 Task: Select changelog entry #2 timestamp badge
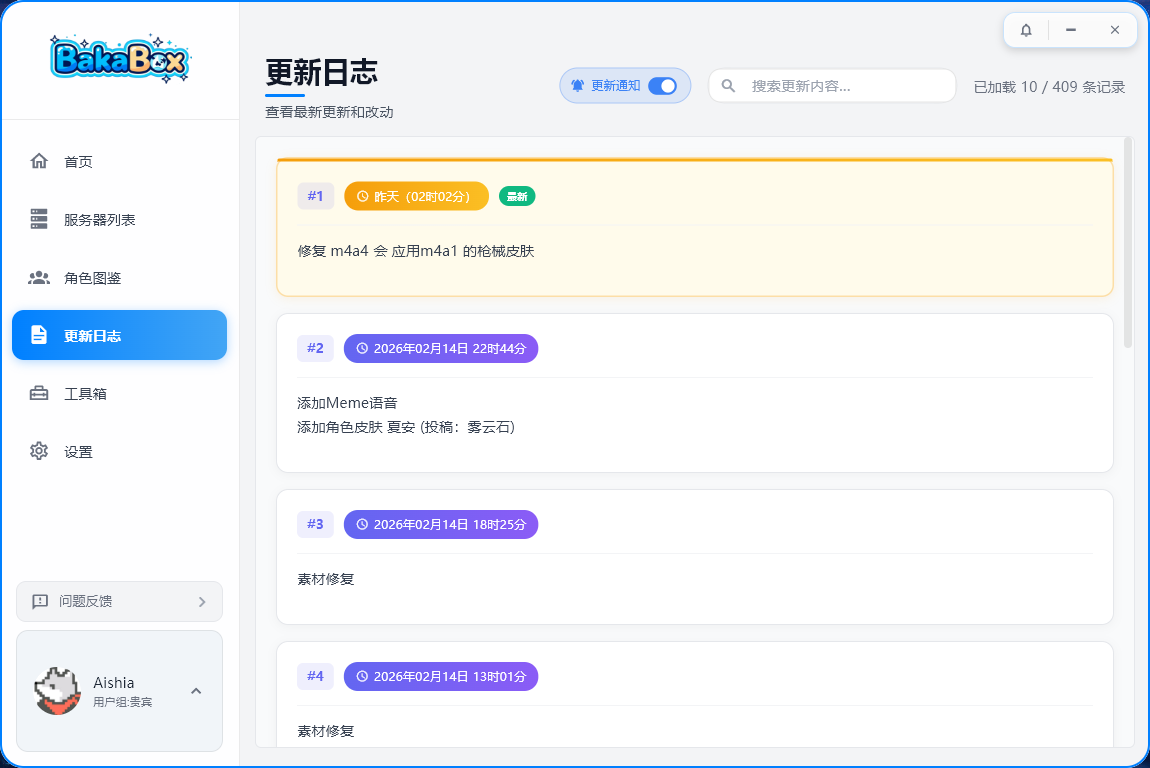pyautogui.click(x=441, y=348)
